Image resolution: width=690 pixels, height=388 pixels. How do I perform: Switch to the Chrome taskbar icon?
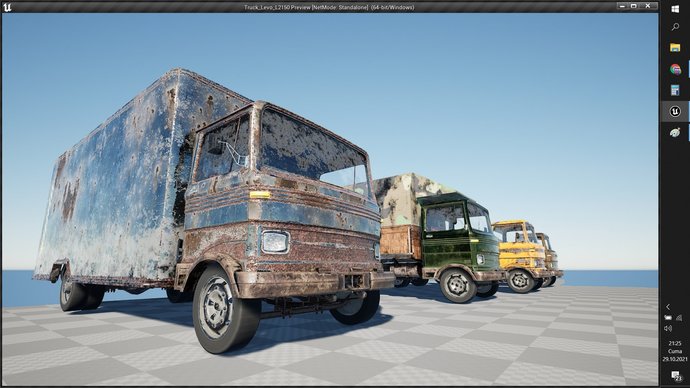click(x=675, y=69)
